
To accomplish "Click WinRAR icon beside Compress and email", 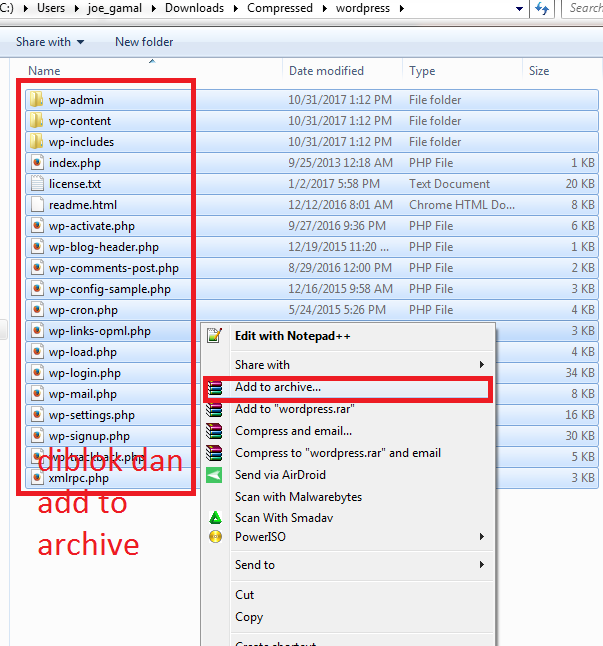I will click(x=213, y=431).
